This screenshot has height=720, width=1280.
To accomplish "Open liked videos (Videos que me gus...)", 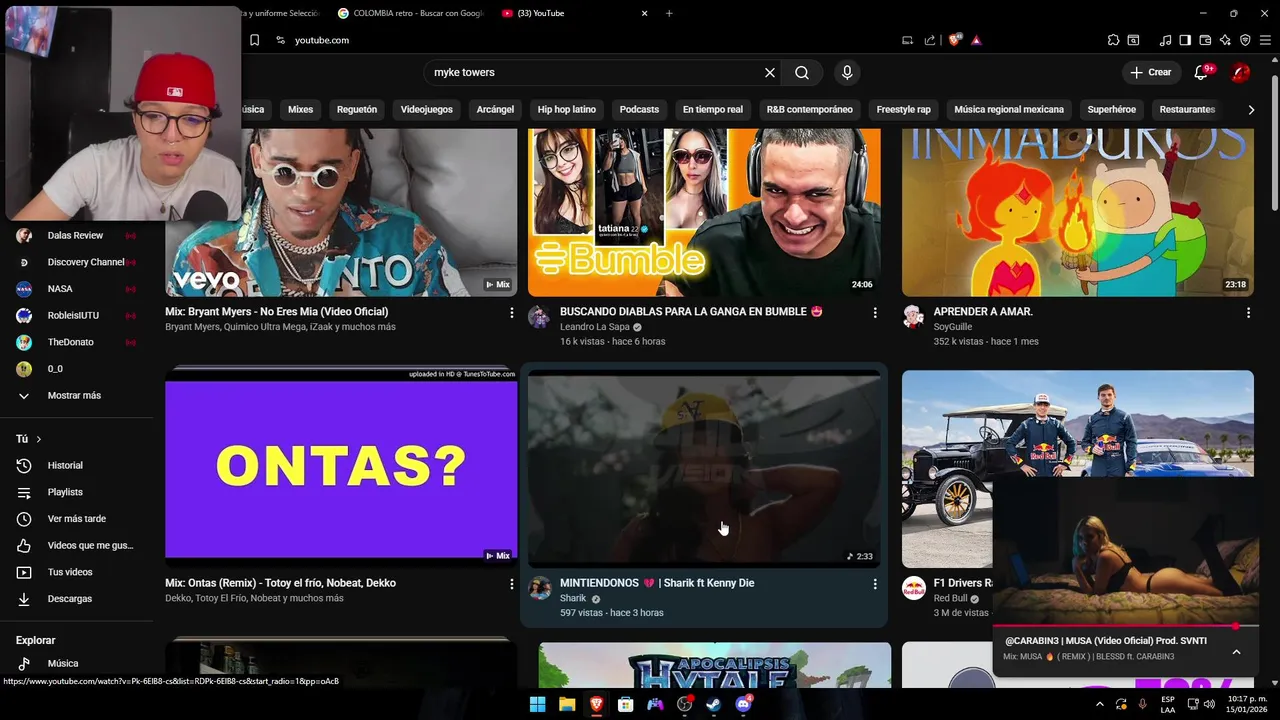I will click(x=77, y=545).
